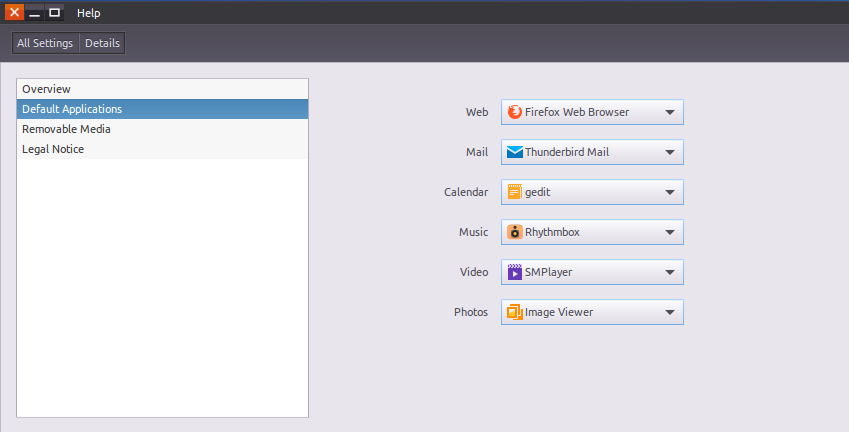Close the settings window
The image size is (849, 432).
tap(15, 12)
